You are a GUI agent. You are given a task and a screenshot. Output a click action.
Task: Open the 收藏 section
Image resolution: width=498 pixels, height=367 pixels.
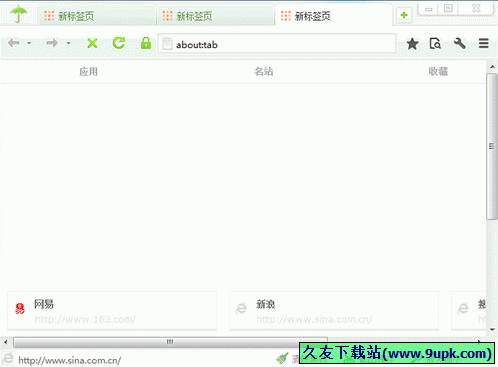[x=438, y=71]
